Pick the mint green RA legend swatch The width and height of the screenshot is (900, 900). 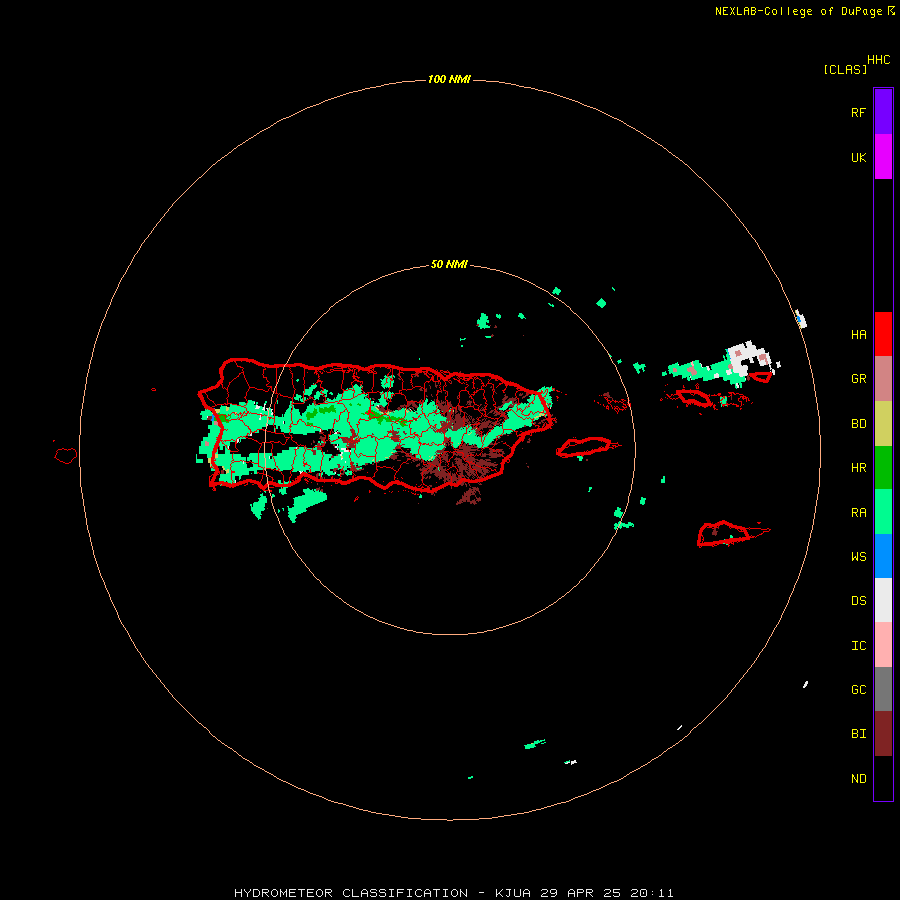coord(883,512)
